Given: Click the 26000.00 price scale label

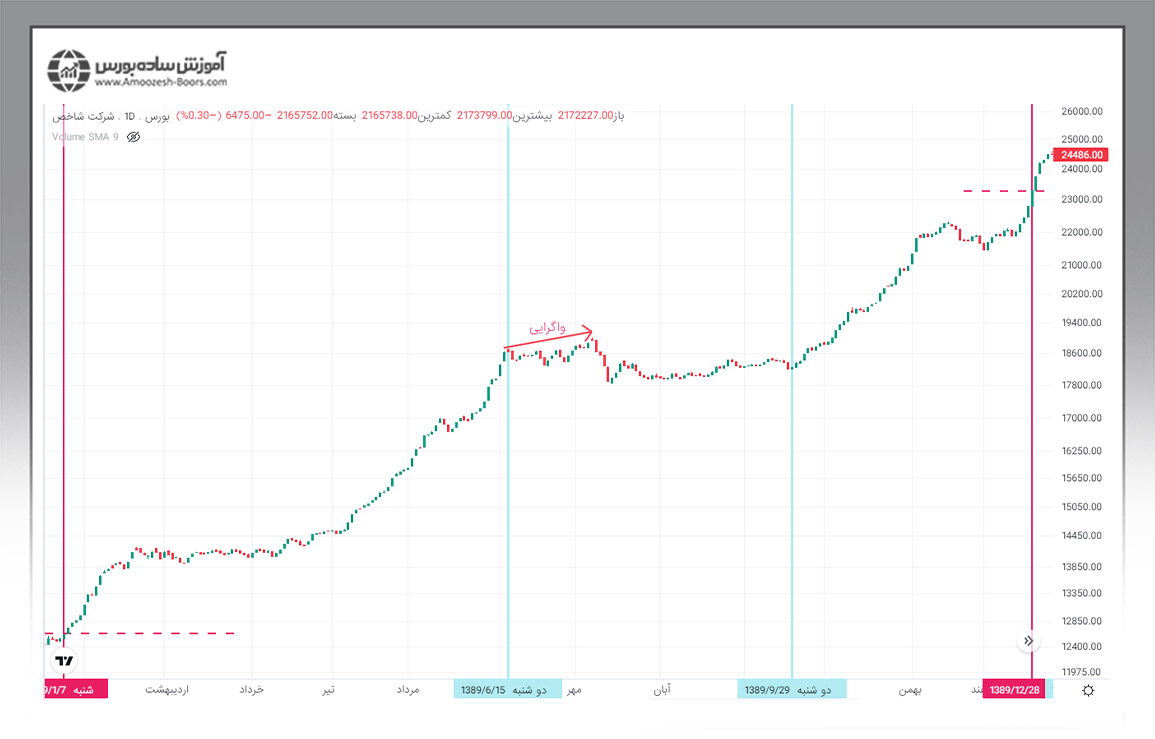Looking at the screenshot, I should pyautogui.click(x=1082, y=111).
